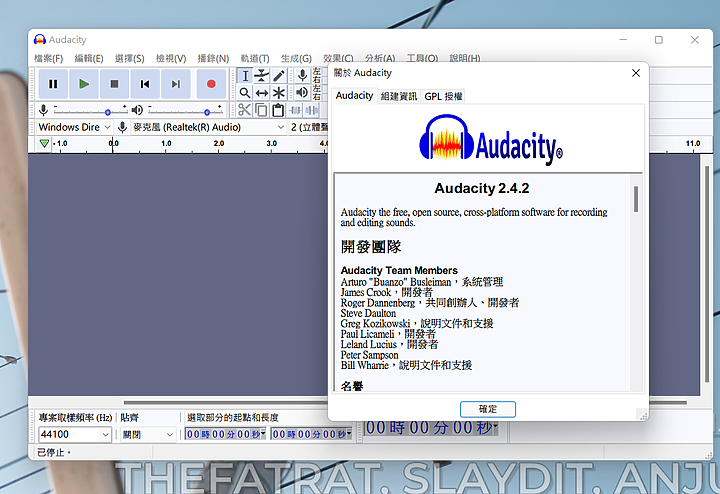Click speaker icon beside playback volume slider
This screenshot has width=720, height=494.
[x=137, y=110]
